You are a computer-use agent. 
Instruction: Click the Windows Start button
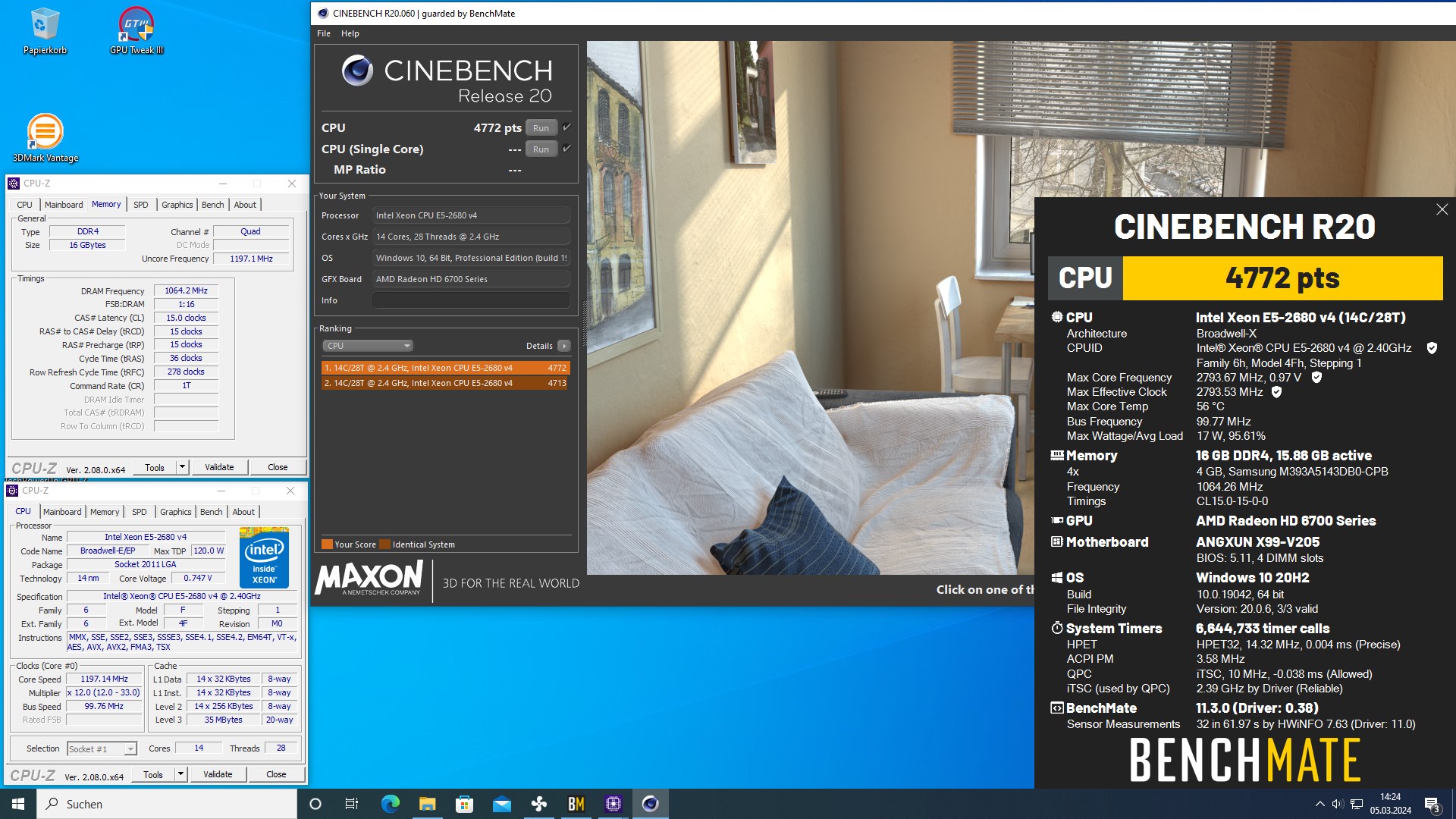click(x=18, y=804)
